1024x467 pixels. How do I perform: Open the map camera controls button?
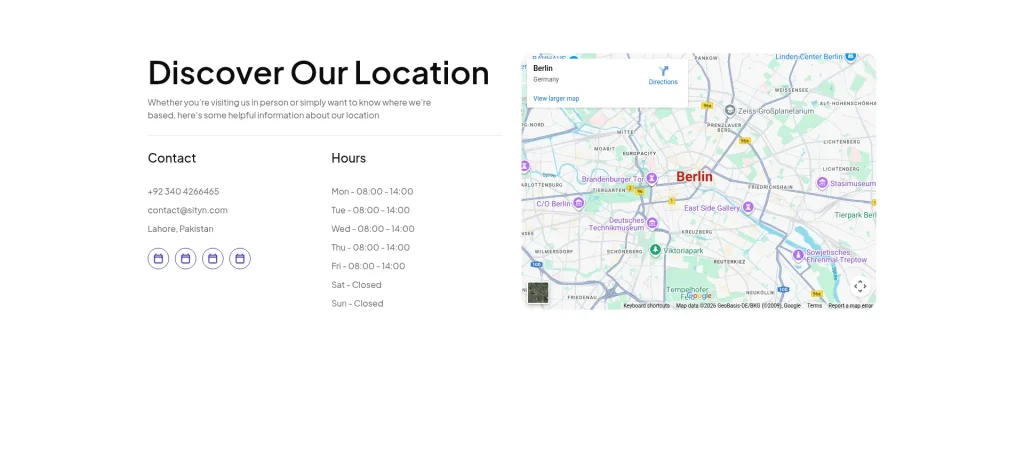(x=860, y=286)
